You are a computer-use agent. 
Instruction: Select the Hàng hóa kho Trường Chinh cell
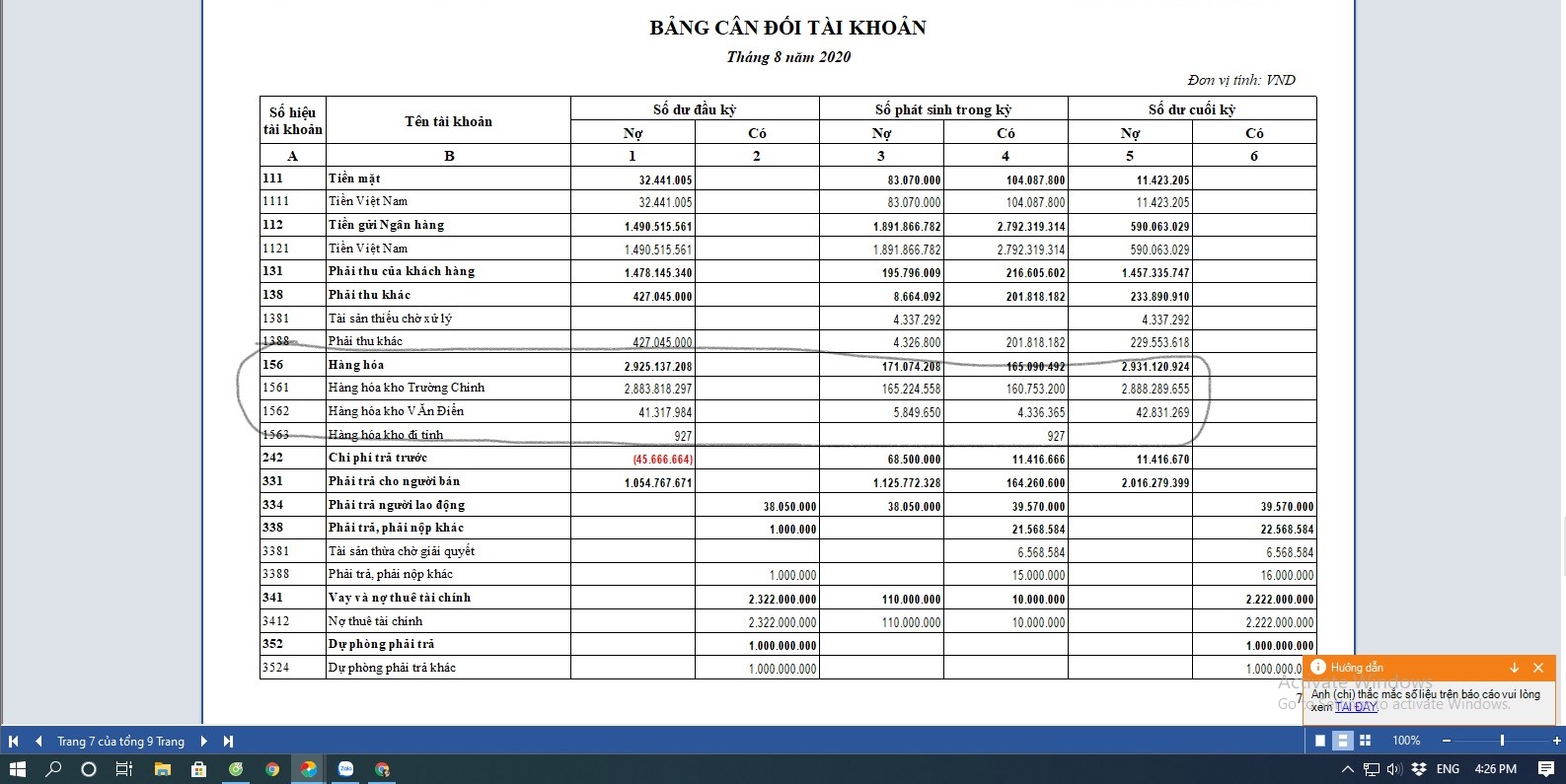click(x=448, y=388)
